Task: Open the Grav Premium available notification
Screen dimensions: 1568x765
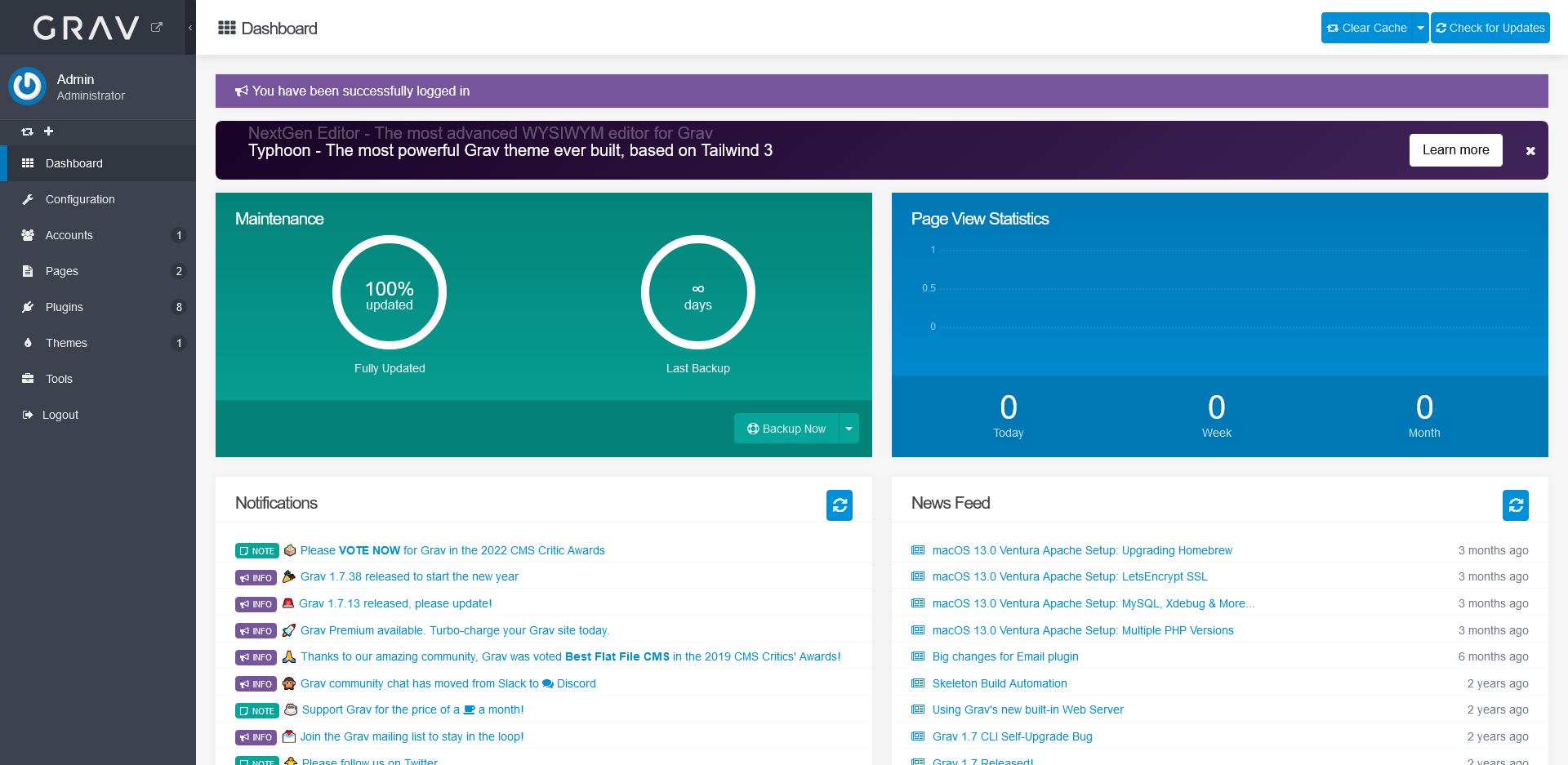Action: point(455,630)
